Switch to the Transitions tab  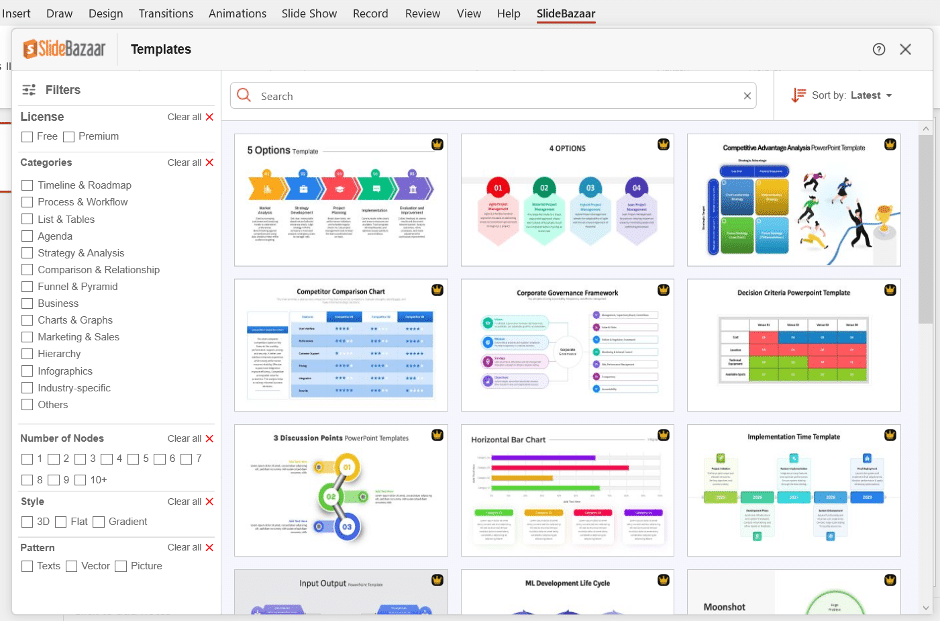coord(166,13)
